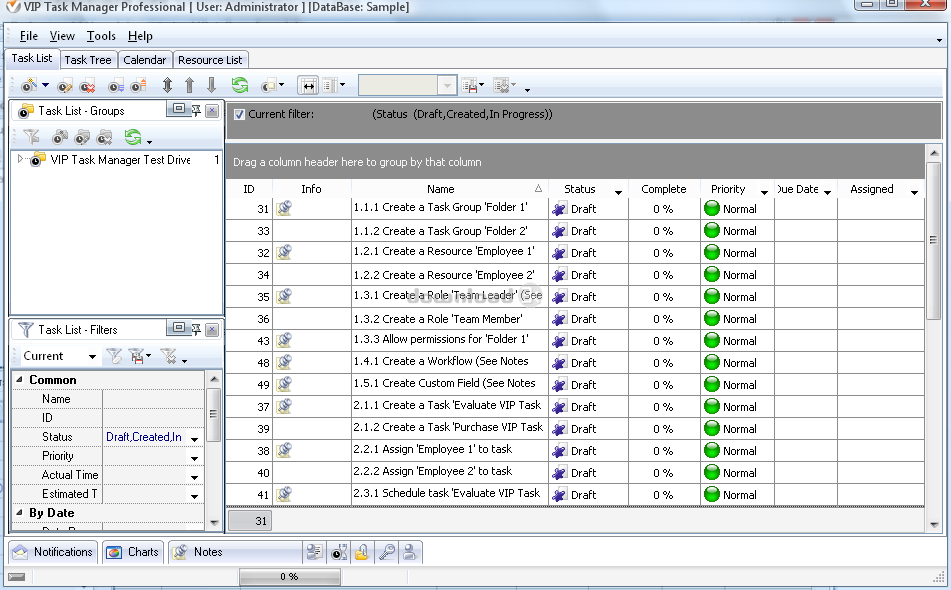Click the 0% progress bar at bottom
This screenshot has height=590, width=951.
point(290,576)
